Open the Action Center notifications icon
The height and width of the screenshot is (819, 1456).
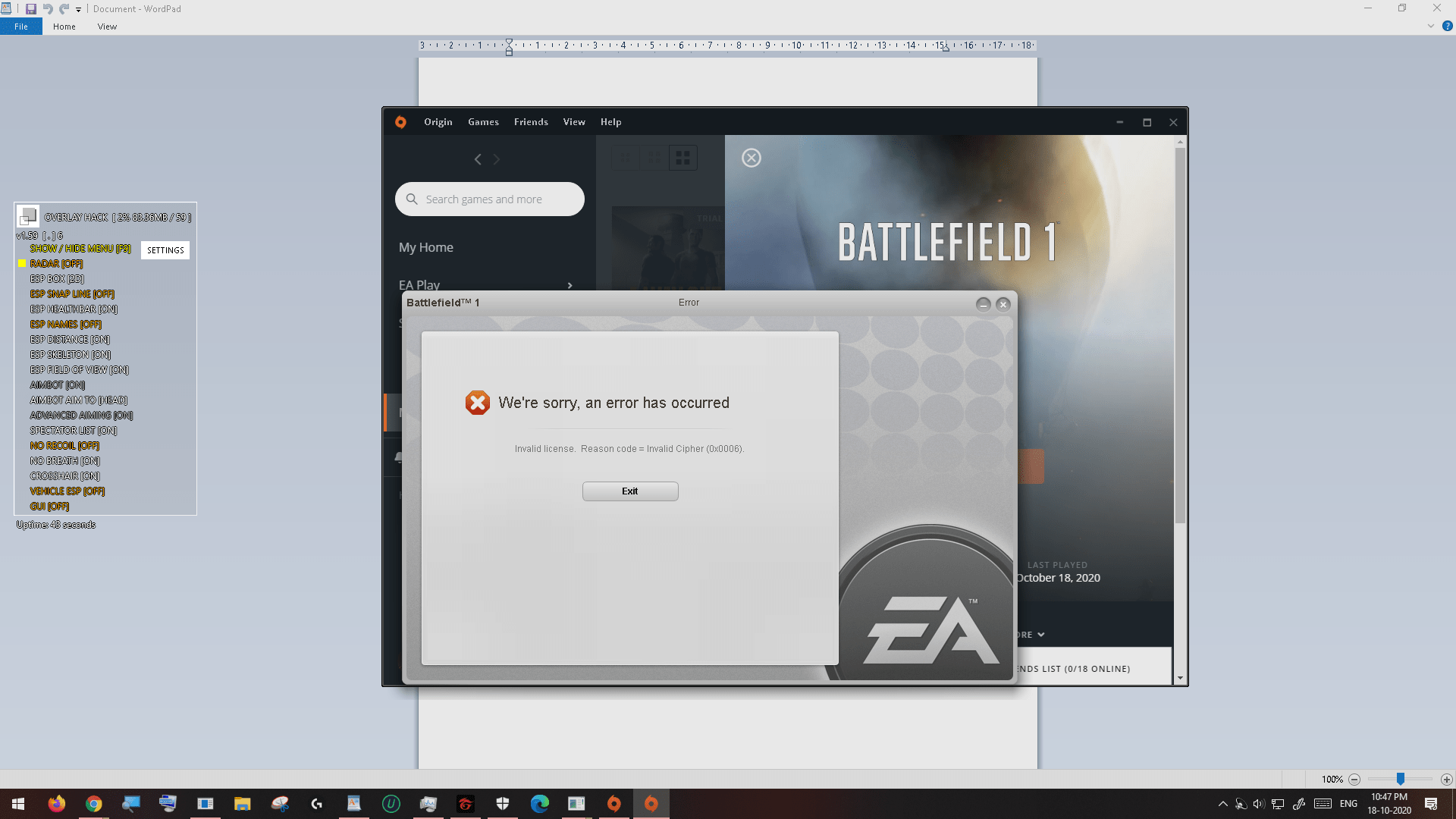pos(1431,804)
